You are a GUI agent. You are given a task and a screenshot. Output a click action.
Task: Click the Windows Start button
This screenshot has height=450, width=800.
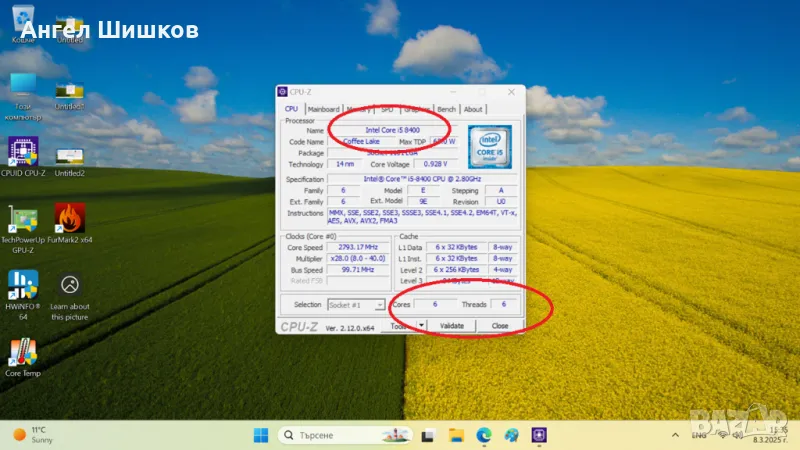pos(261,435)
